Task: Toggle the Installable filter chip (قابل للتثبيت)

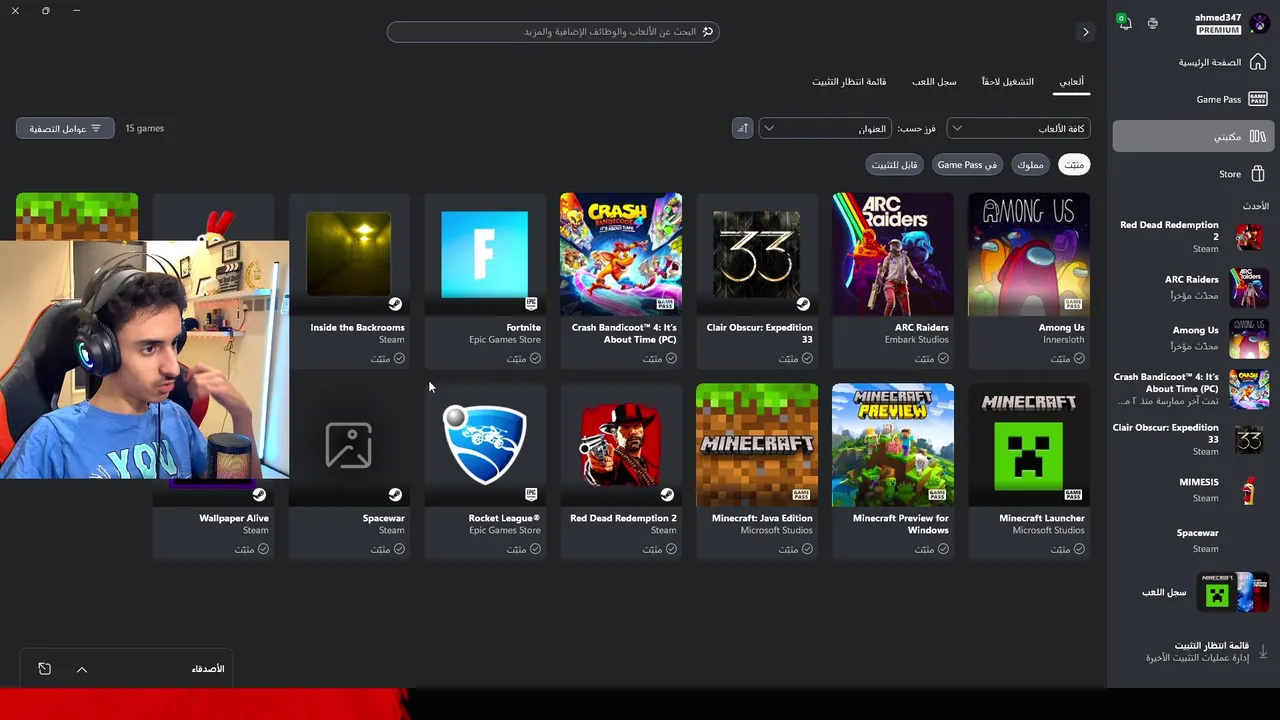Action: click(x=894, y=164)
